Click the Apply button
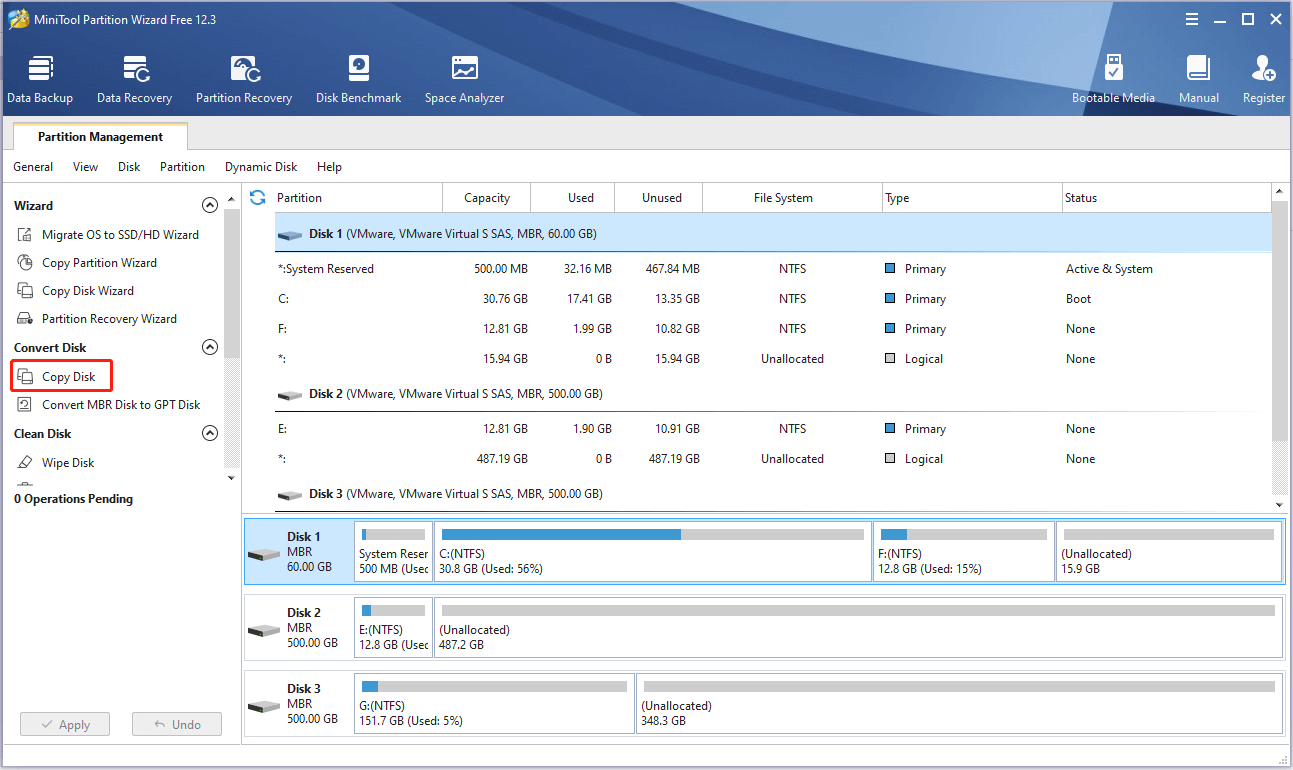This screenshot has height=770, width=1293. tap(65, 725)
